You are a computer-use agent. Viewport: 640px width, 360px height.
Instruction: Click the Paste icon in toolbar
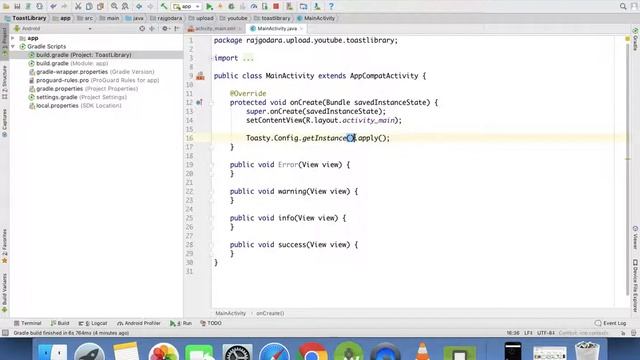[x=100, y=6]
